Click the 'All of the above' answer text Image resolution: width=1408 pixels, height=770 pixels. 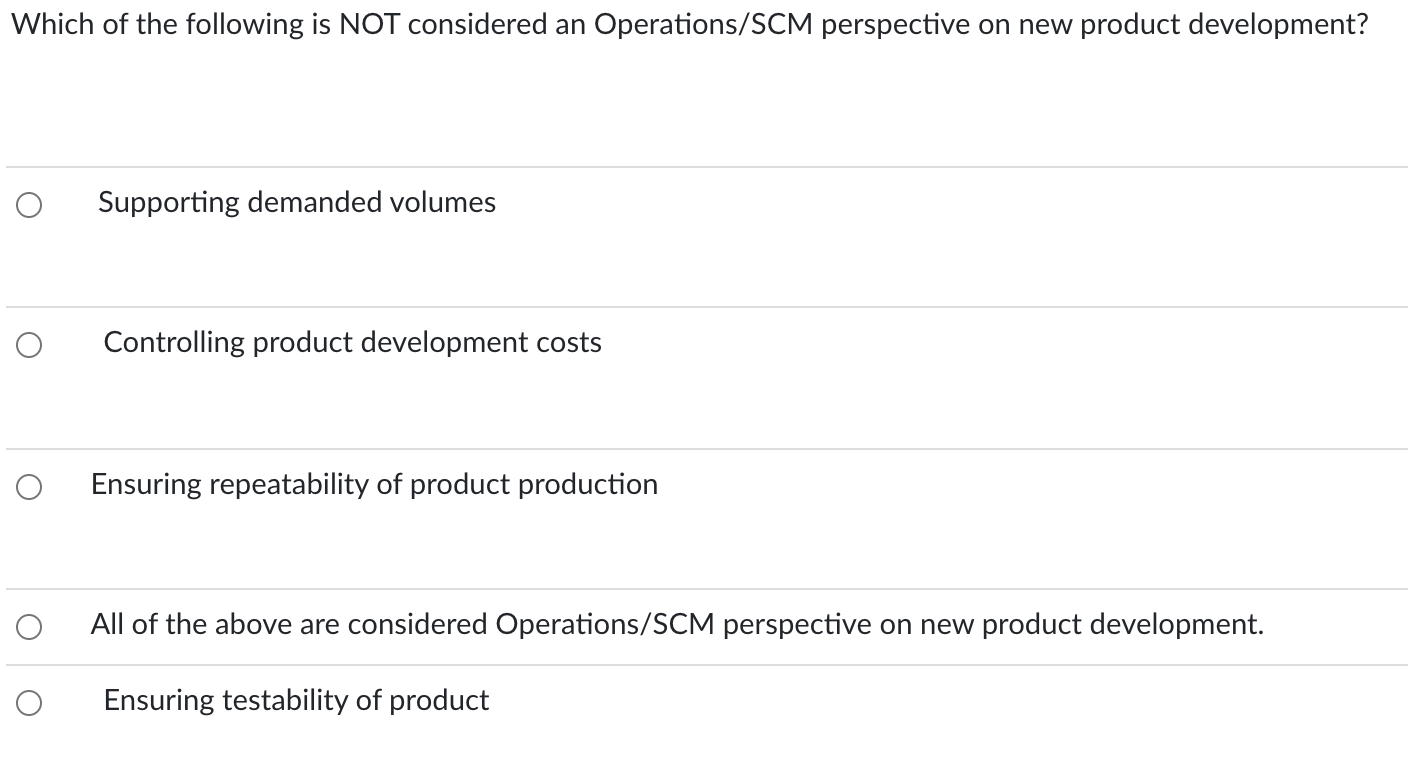click(677, 626)
